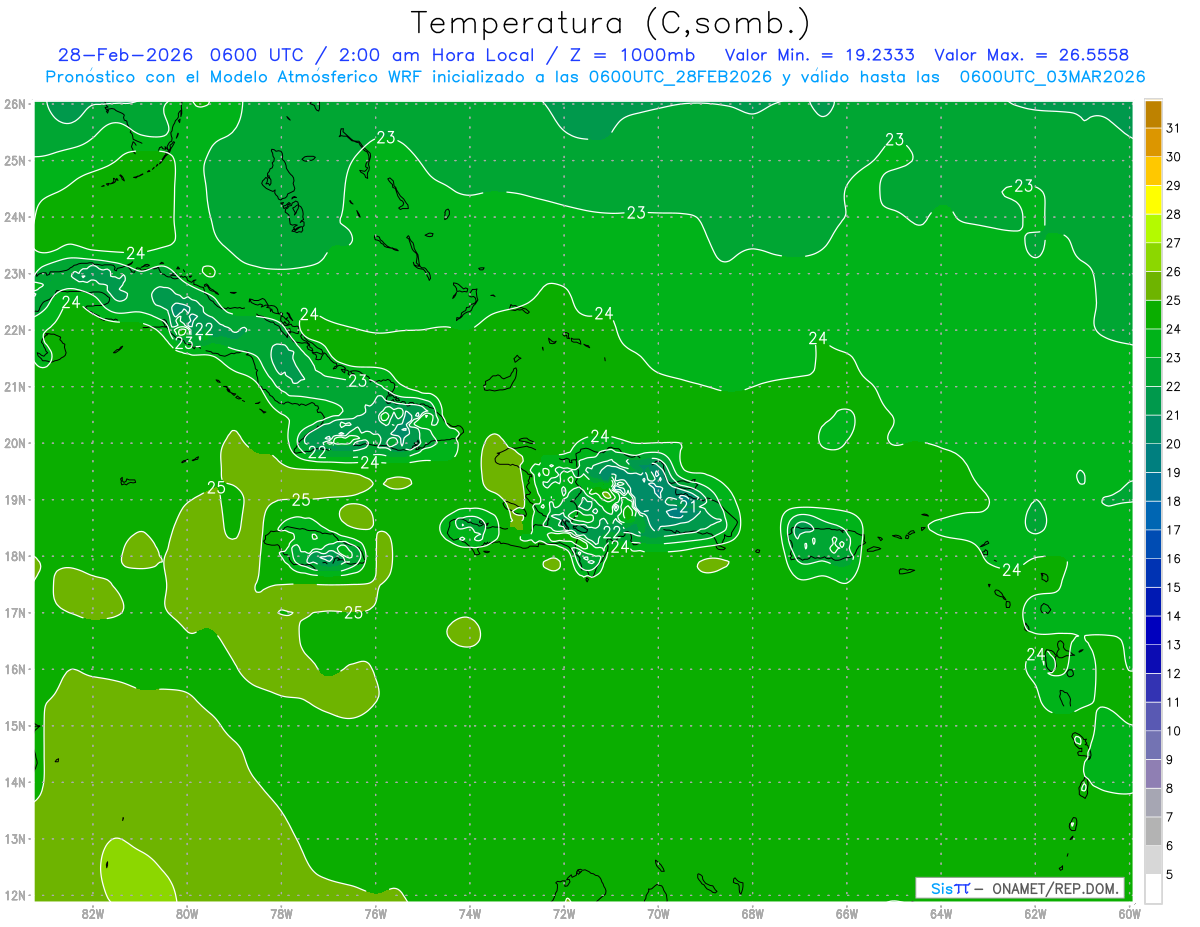Click the title 'Temperatura (C,somb.)'
Viewport: 1200px width, 927px height.
(610, 23)
